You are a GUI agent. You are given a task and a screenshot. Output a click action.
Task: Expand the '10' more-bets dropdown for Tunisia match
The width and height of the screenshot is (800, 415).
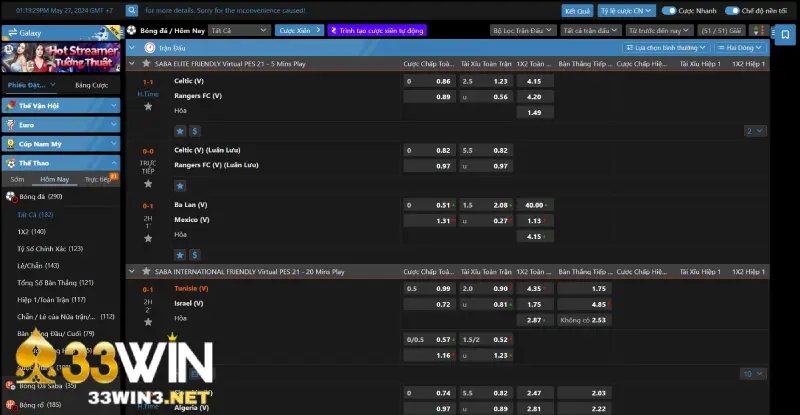pyautogui.click(x=753, y=374)
